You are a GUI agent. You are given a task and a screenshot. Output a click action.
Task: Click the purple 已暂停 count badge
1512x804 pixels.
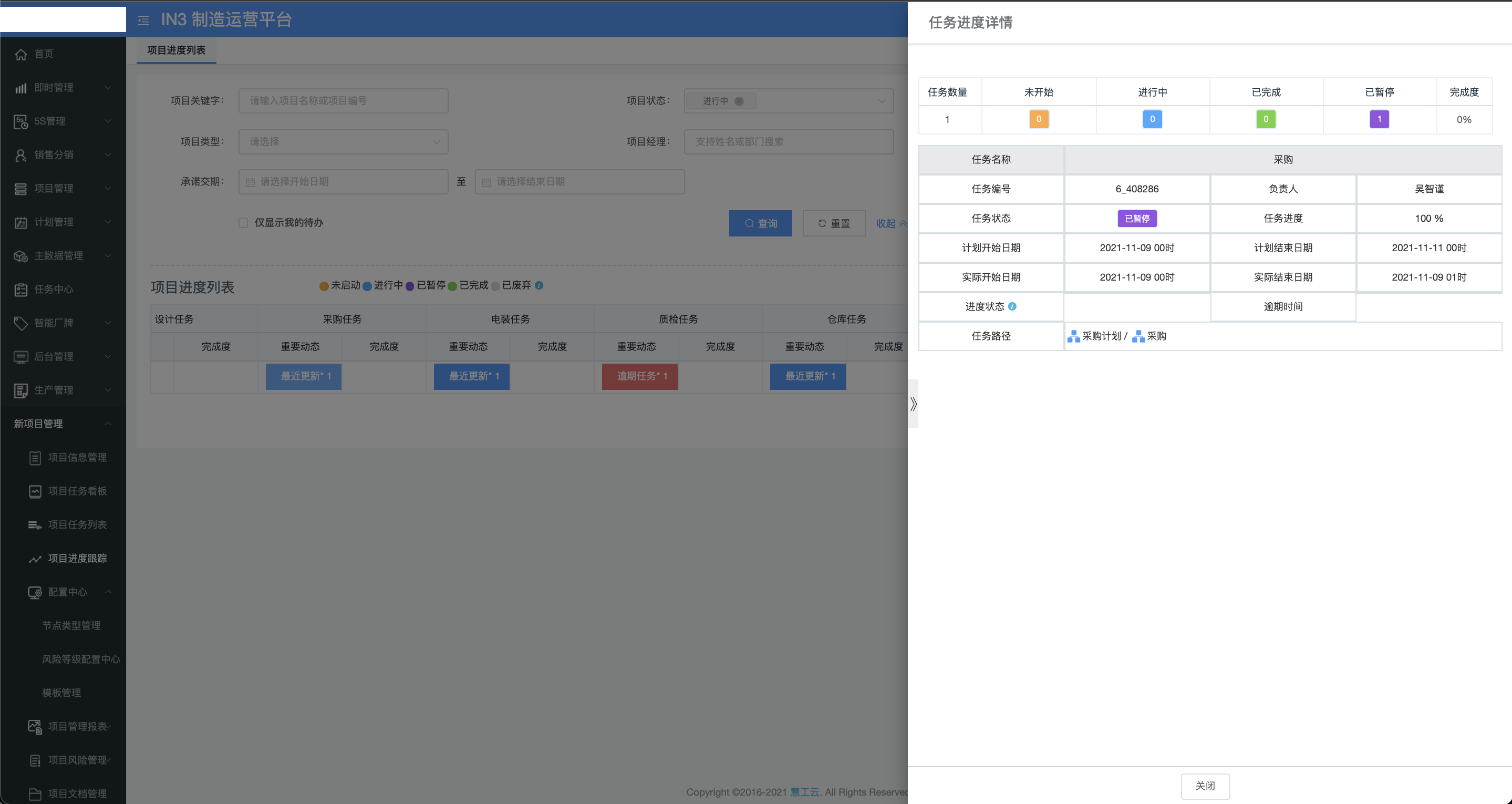(1379, 119)
